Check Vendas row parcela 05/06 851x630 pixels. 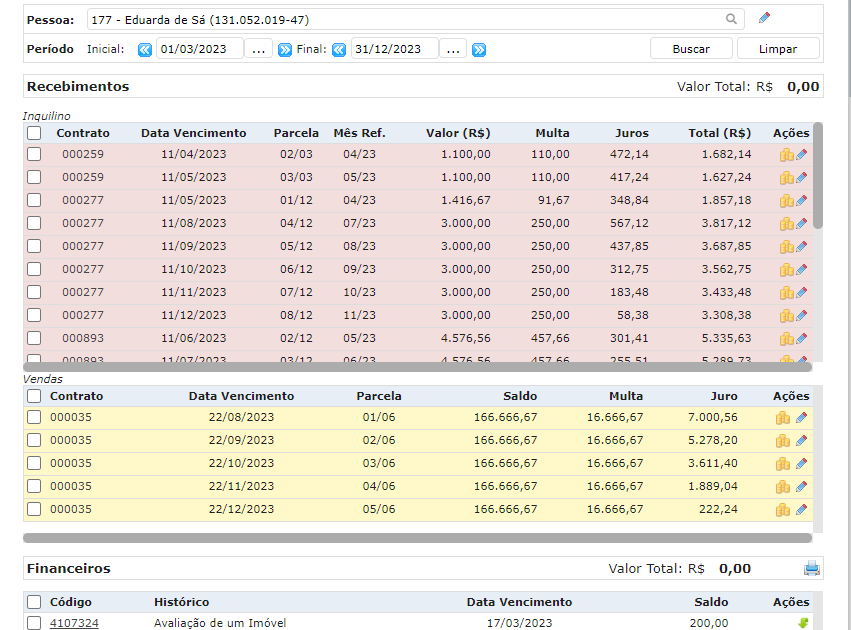[x=34, y=509]
